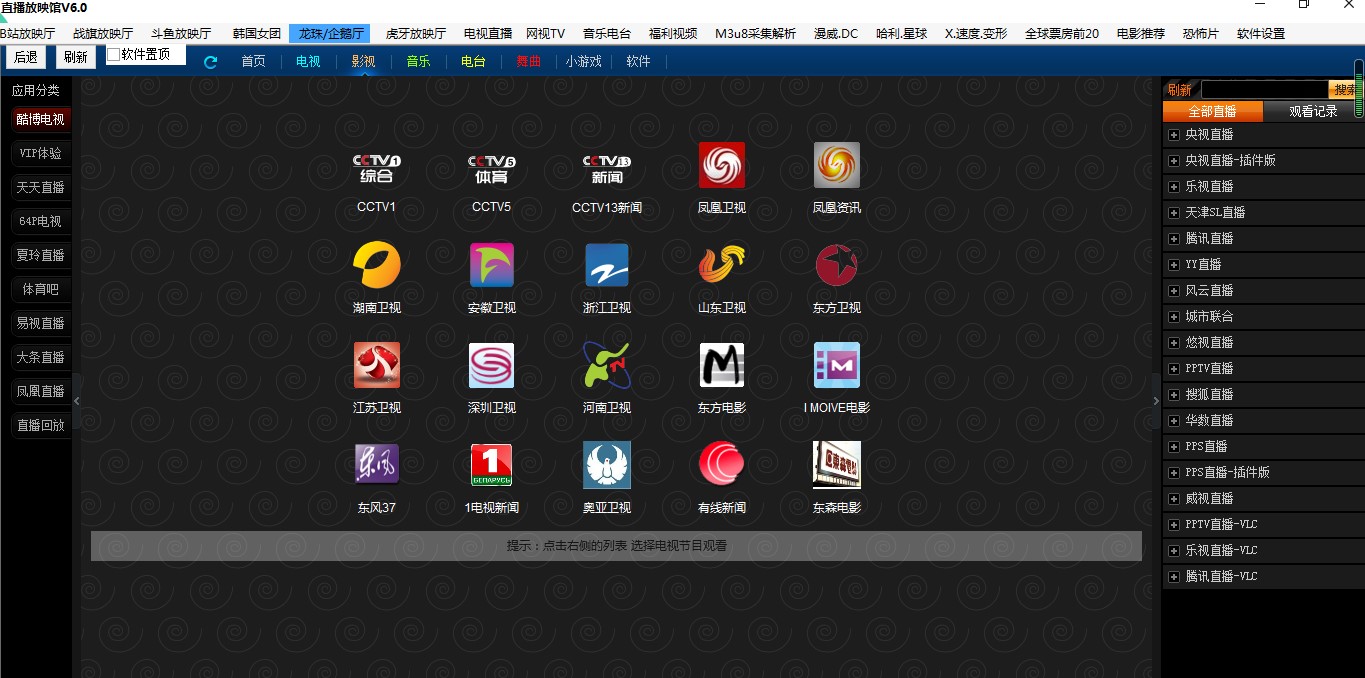Hide the right panel using the arrow handle

pyautogui.click(x=1156, y=400)
